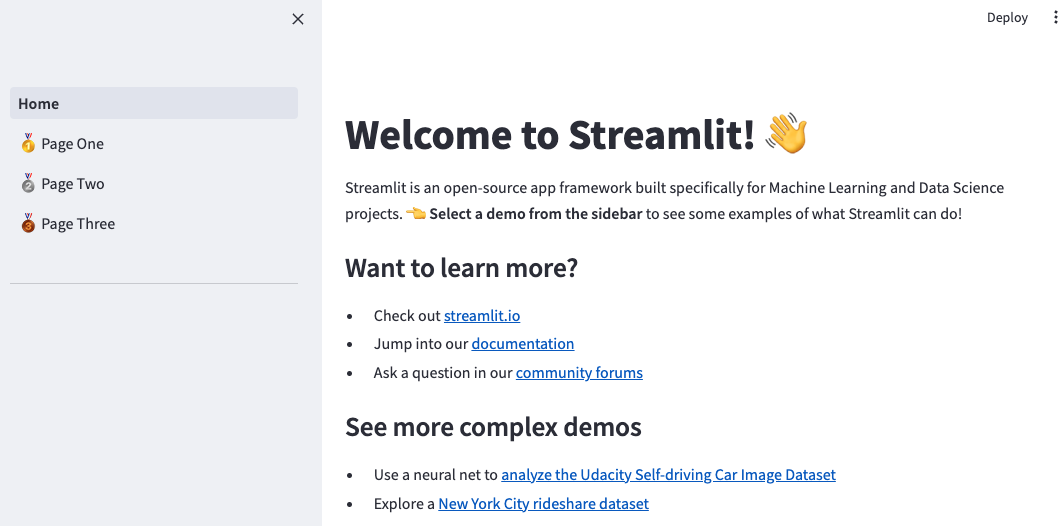This screenshot has height=526, width=1062.
Task: Visit the community forums link
Action: [579, 372]
